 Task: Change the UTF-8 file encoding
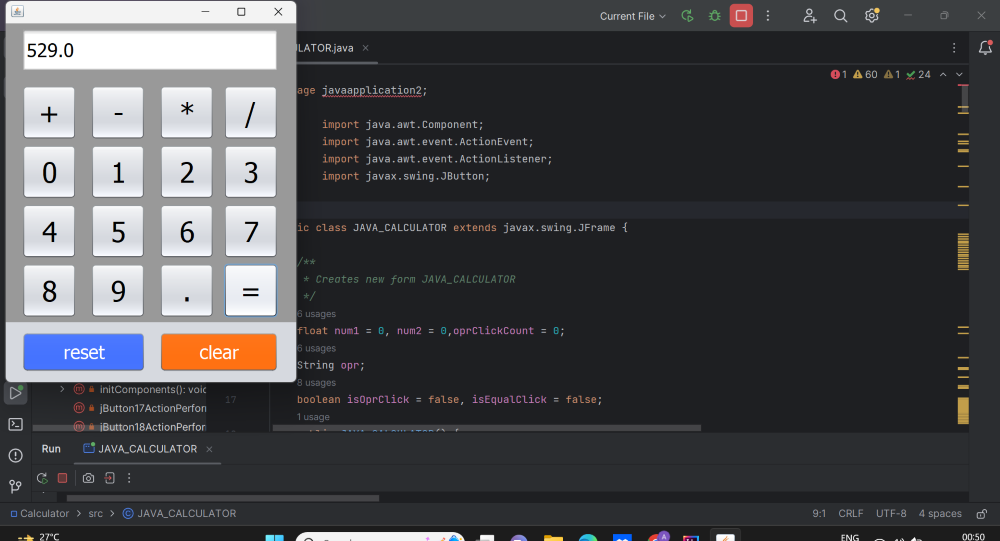click(891, 514)
